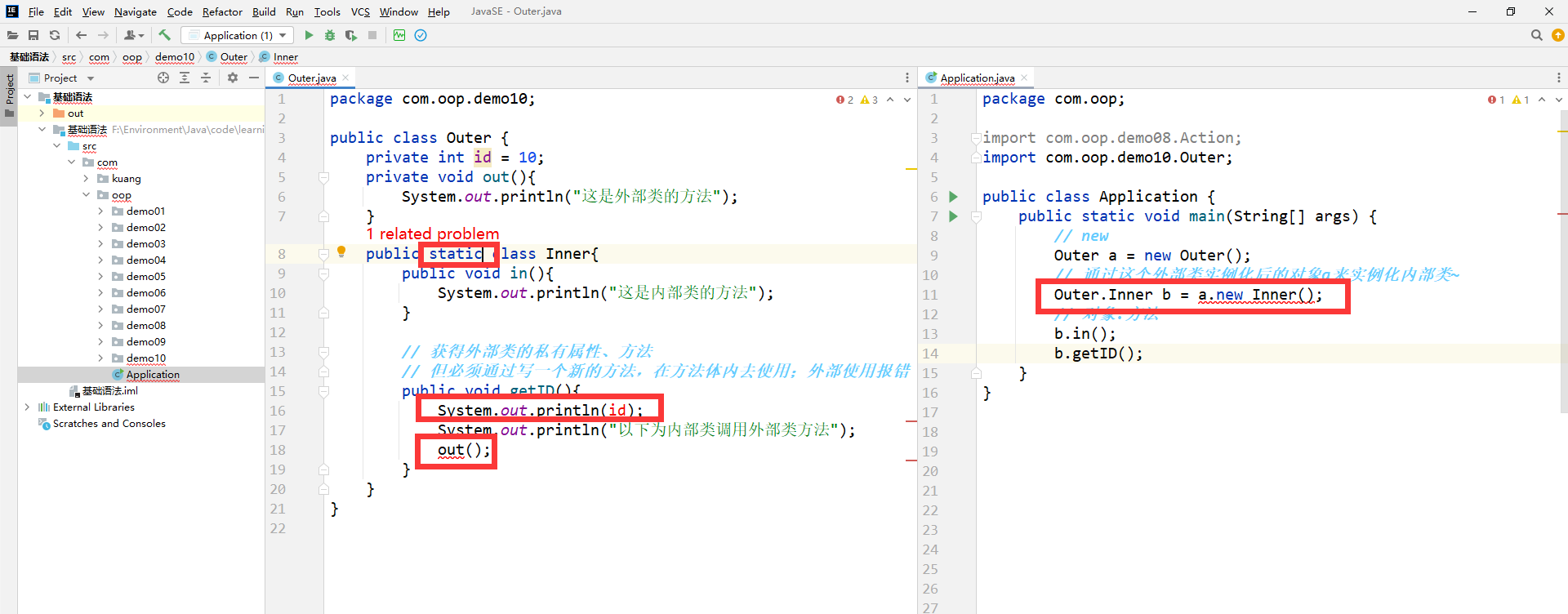Click the Open folder toolbar icon

(12, 35)
